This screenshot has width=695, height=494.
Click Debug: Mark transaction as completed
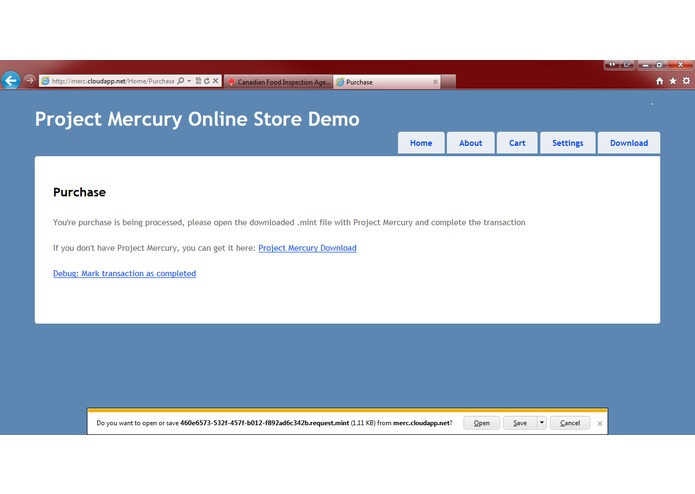click(x=125, y=273)
